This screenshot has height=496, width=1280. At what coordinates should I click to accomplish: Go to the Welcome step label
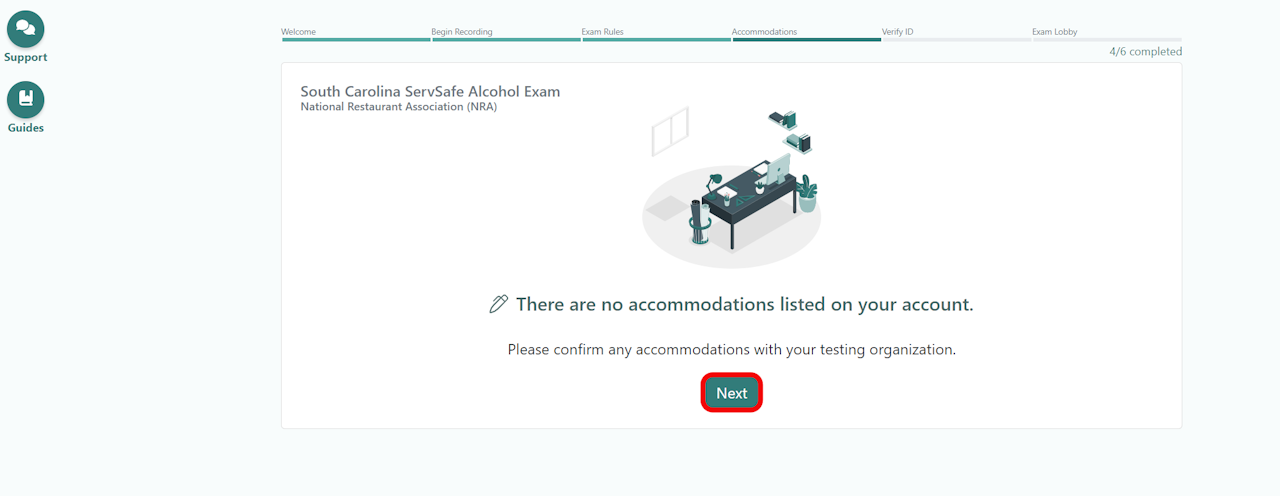pyautogui.click(x=298, y=32)
